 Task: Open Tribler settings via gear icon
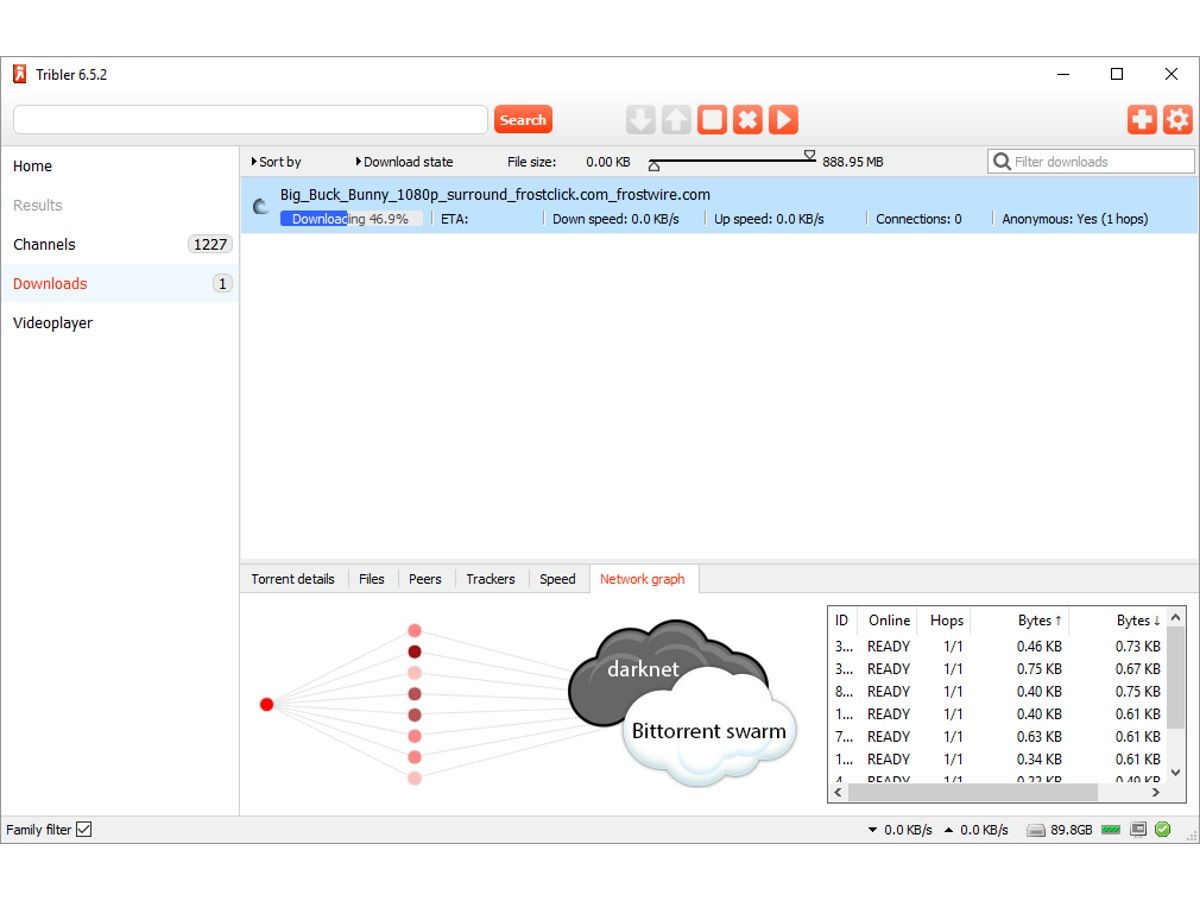[x=1176, y=119]
